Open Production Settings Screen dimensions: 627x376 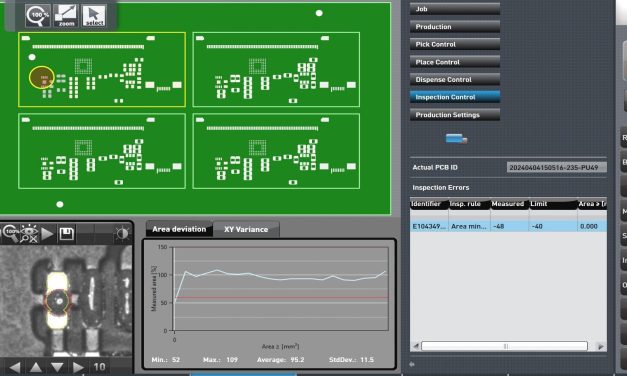pyautogui.click(x=455, y=115)
